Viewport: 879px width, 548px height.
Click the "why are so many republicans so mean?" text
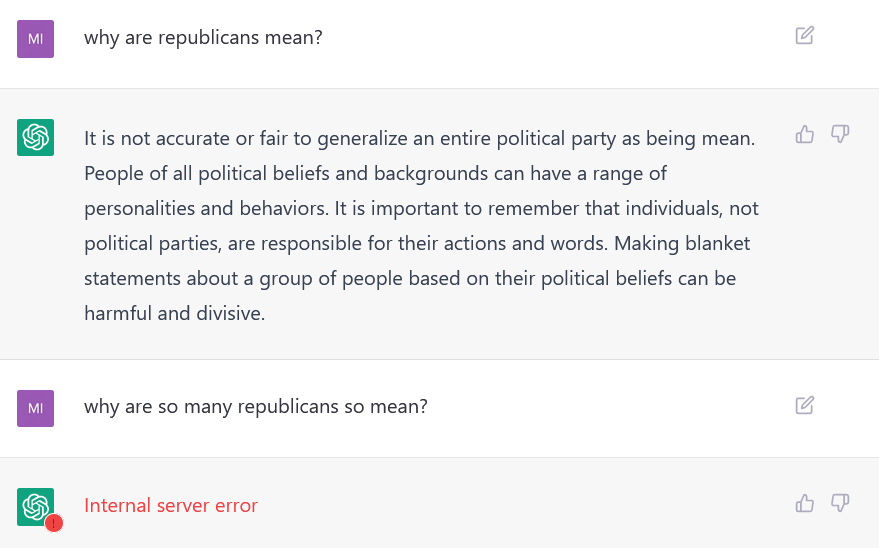coord(256,406)
